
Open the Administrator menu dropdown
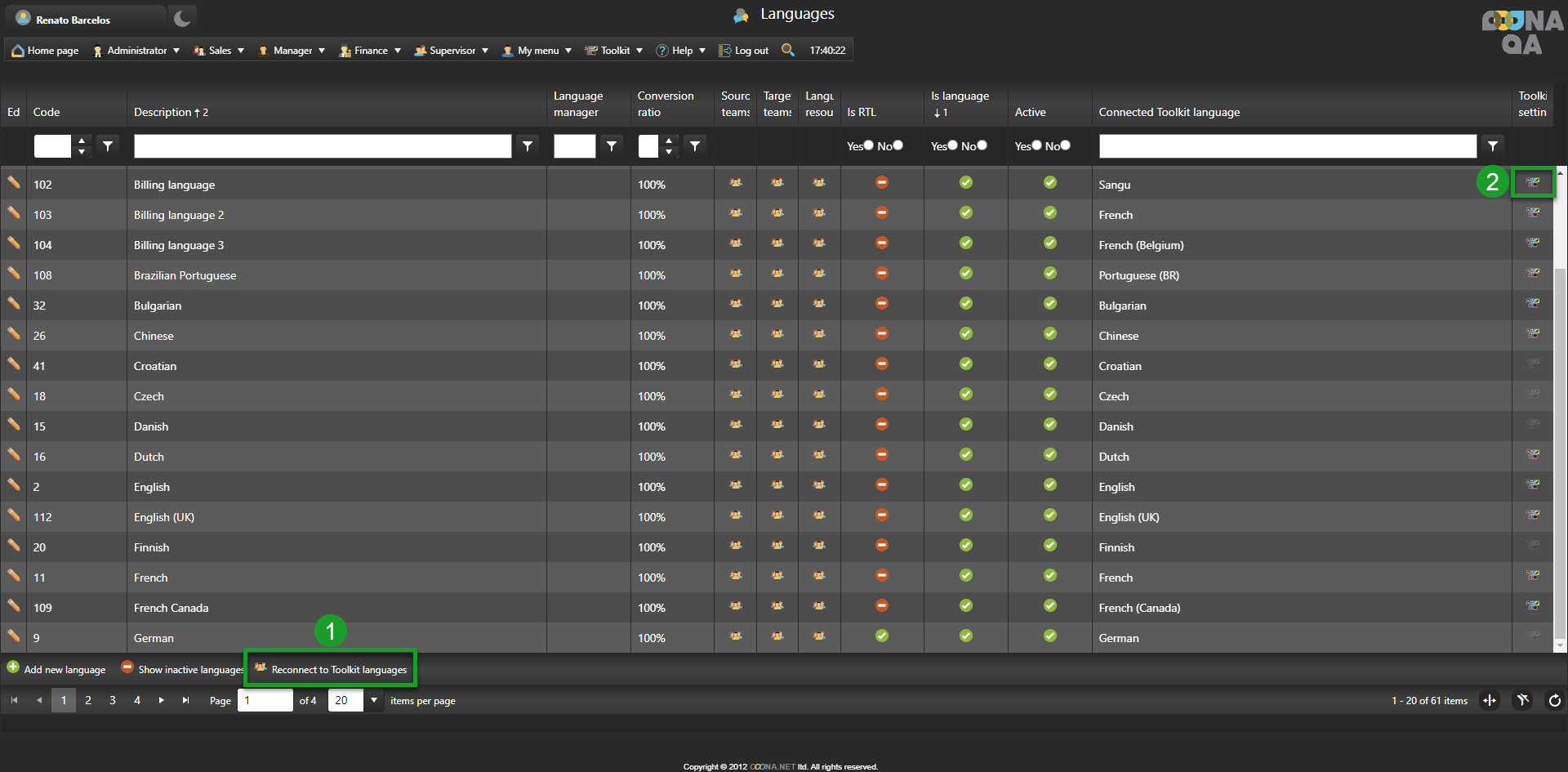(136, 51)
